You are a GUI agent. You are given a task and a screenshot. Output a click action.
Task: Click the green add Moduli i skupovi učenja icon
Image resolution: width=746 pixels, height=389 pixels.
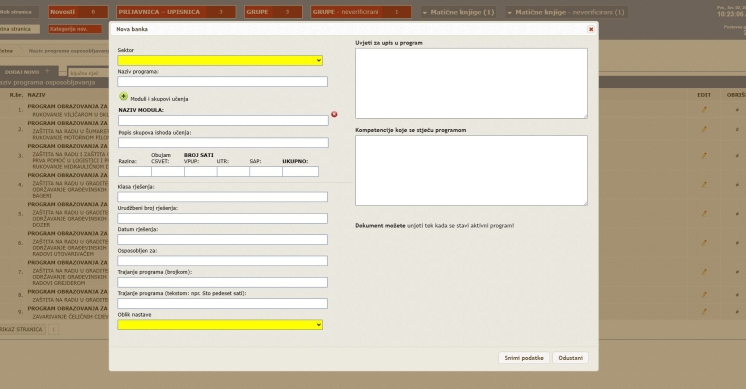(123, 97)
